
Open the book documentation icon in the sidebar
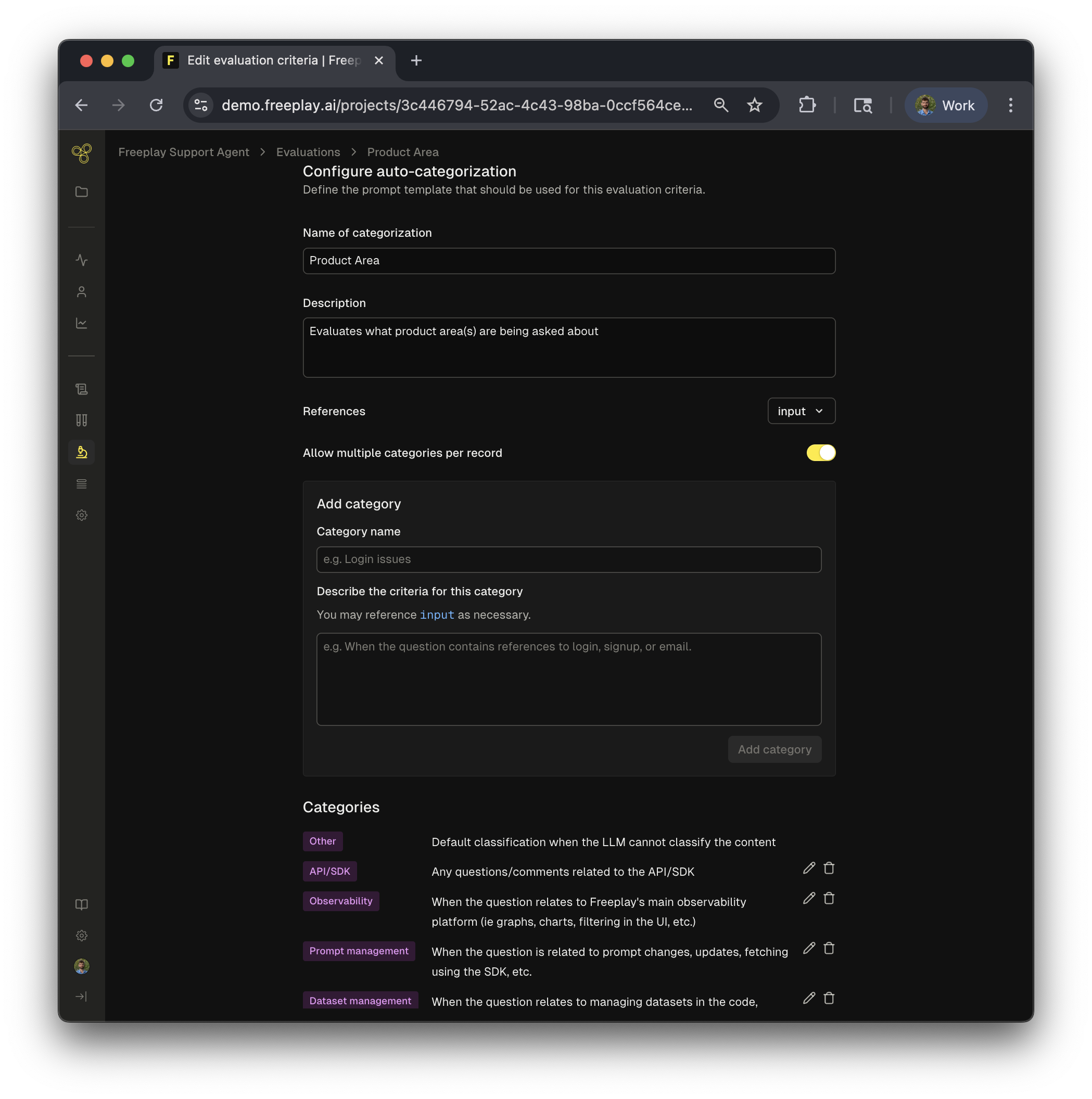(x=81, y=904)
